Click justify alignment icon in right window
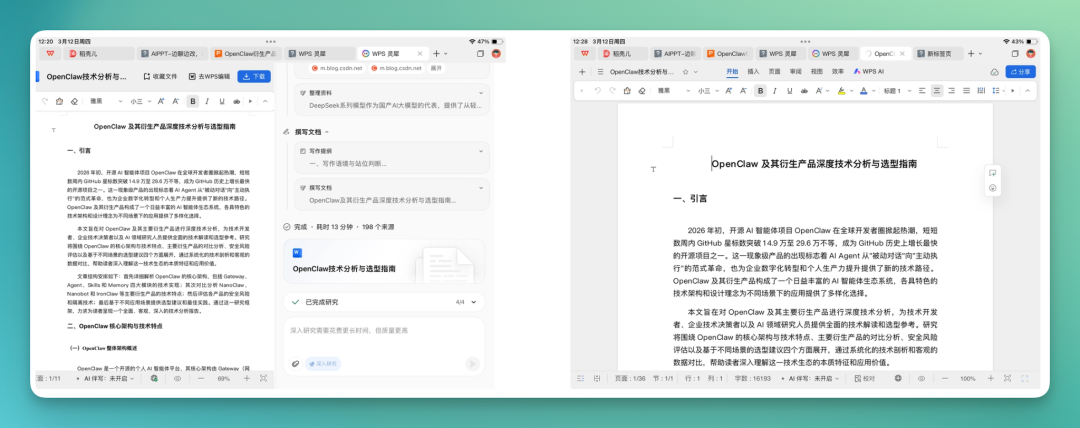The image size is (1080, 428). pos(966,90)
